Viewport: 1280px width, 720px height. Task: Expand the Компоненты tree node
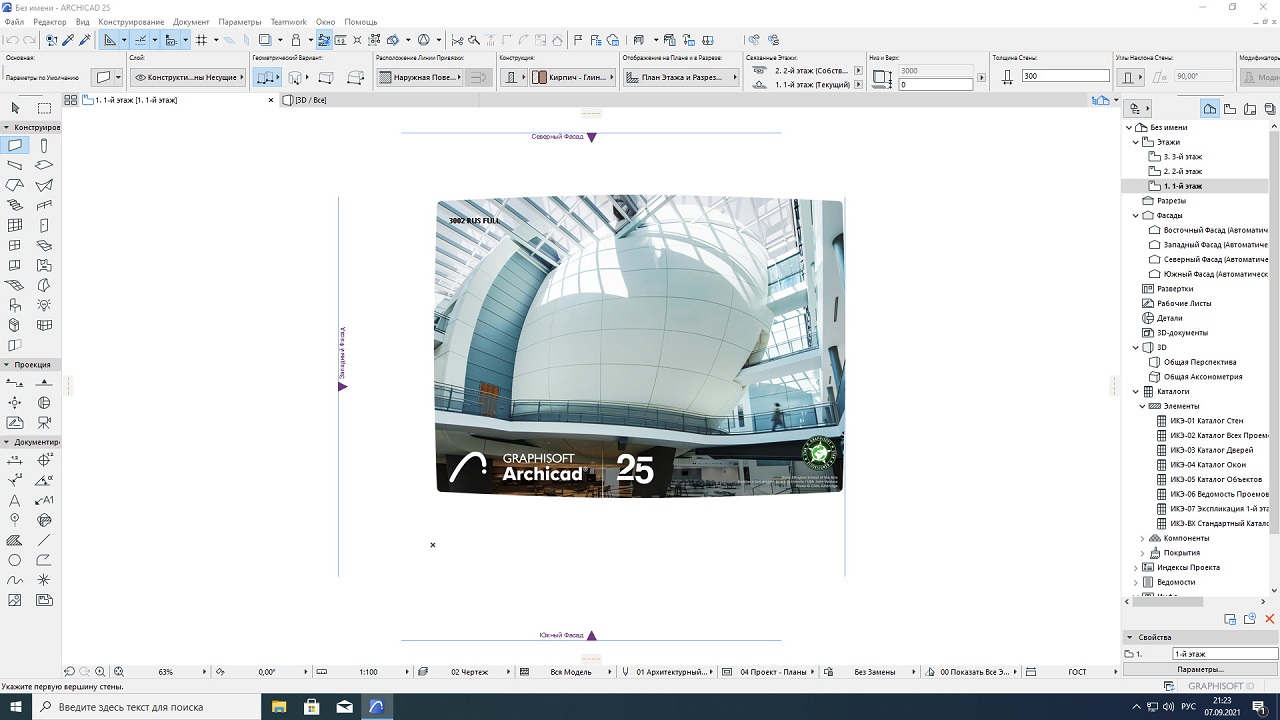pos(1143,538)
